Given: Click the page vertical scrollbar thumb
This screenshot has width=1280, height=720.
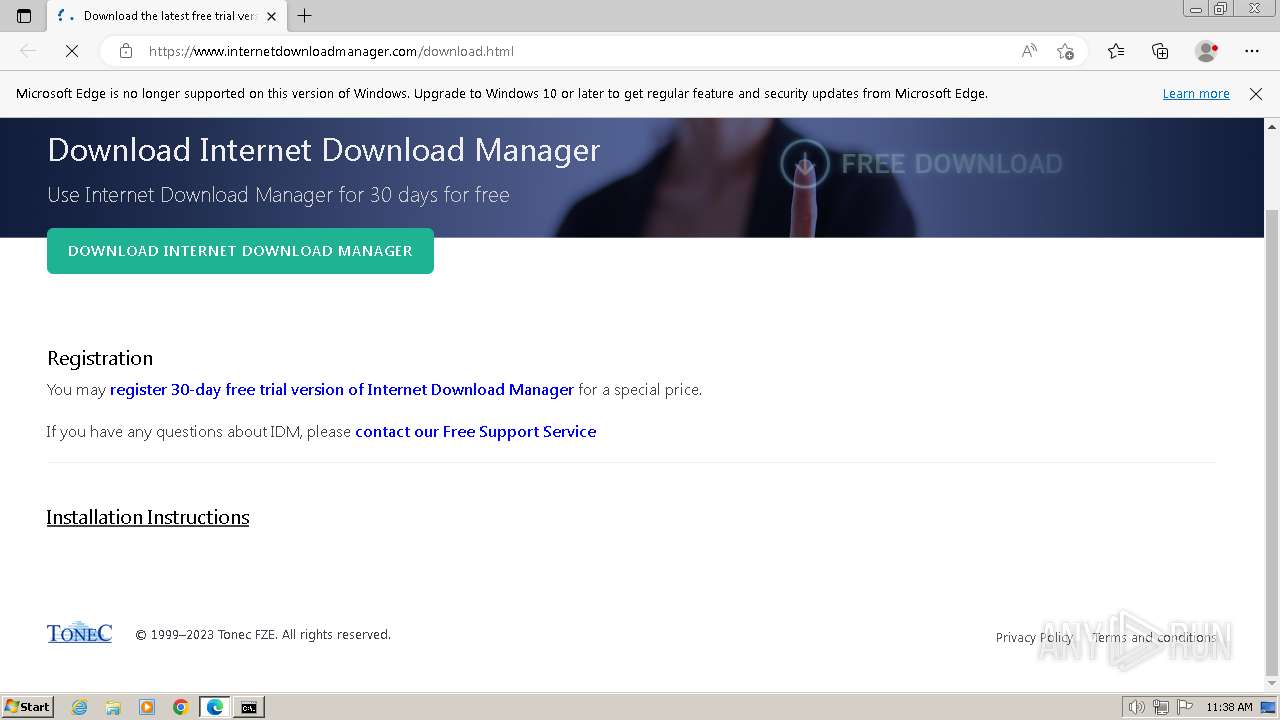Looking at the screenshot, I should (1272, 440).
